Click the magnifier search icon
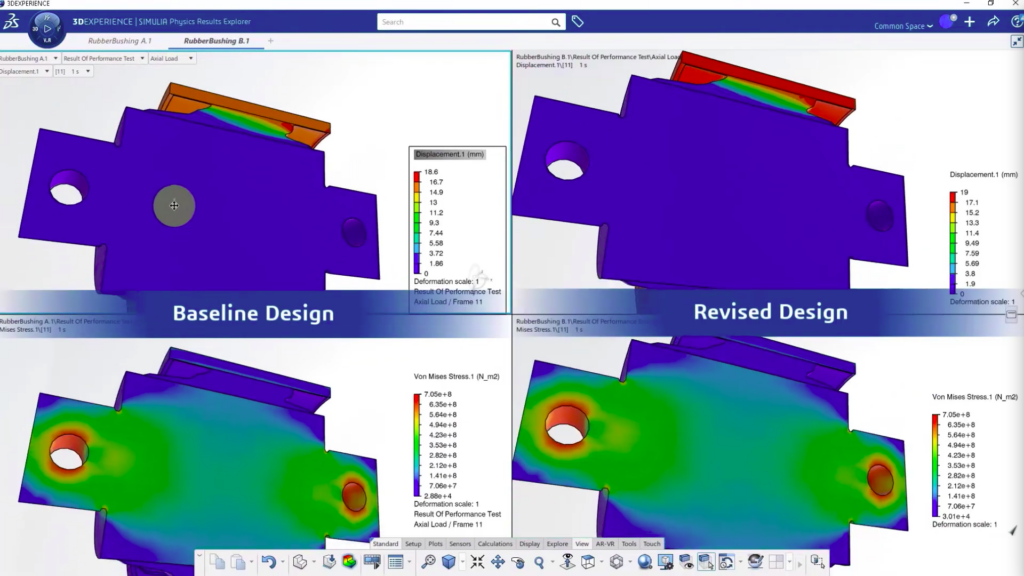Screen dimensions: 1024x576 pos(556,22)
